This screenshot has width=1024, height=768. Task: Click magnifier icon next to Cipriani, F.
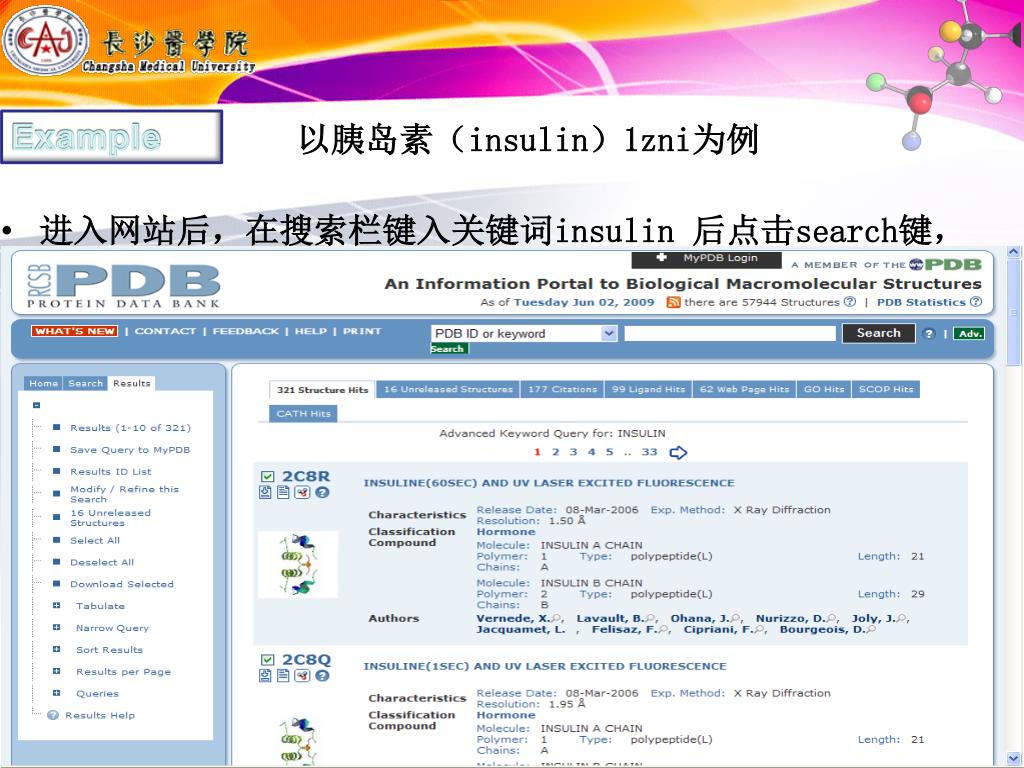tap(759, 630)
